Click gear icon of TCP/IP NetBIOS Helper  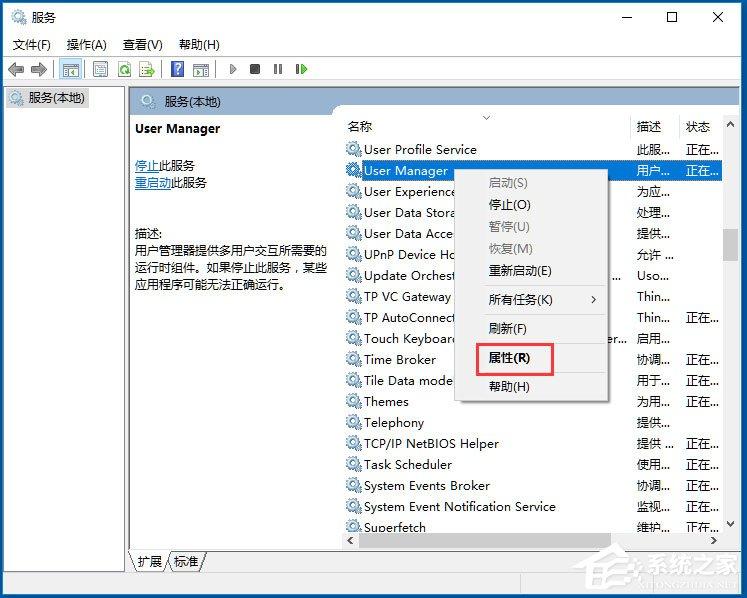point(353,443)
